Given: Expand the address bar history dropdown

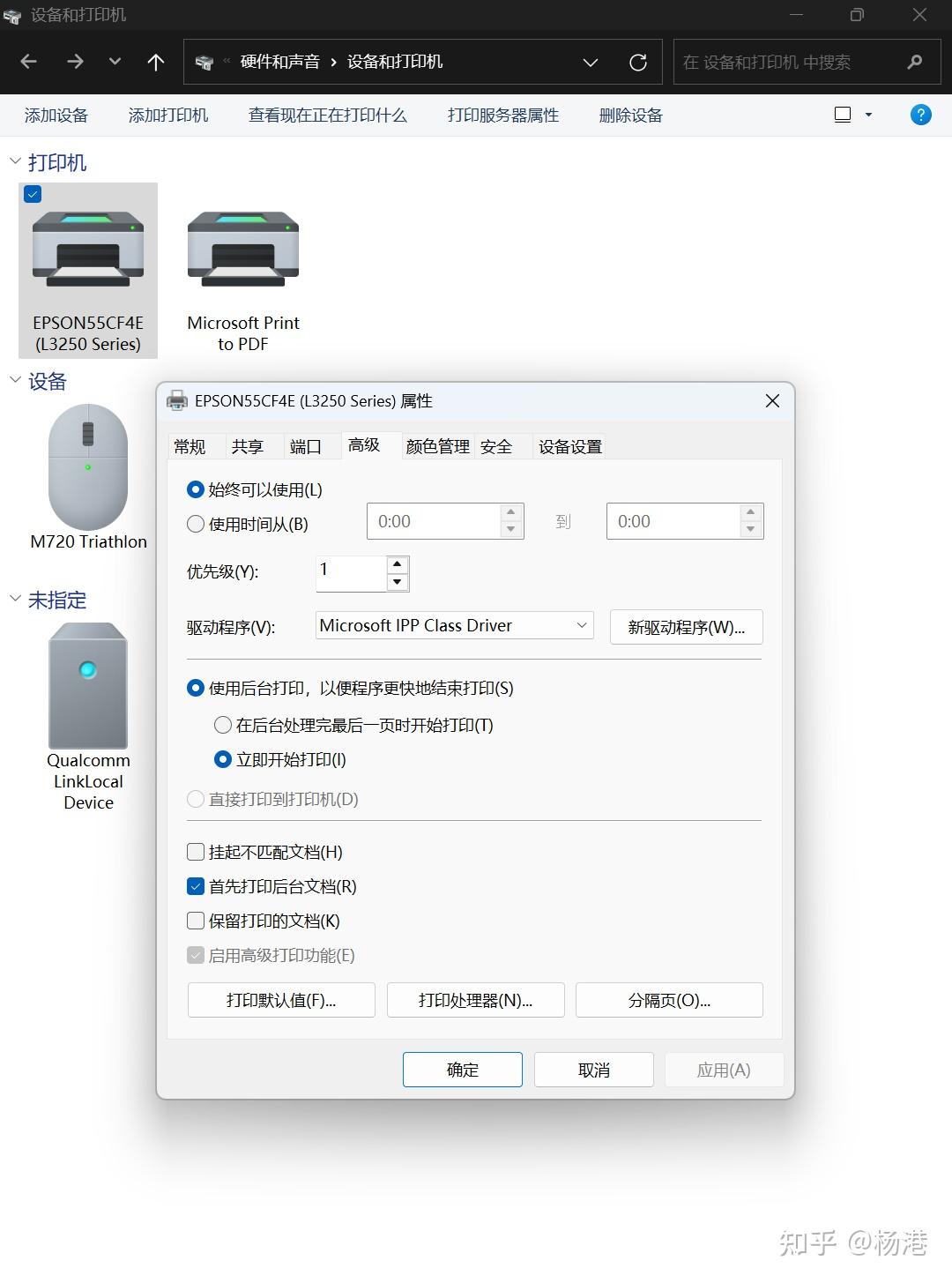Looking at the screenshot, I should click(590, 62).
